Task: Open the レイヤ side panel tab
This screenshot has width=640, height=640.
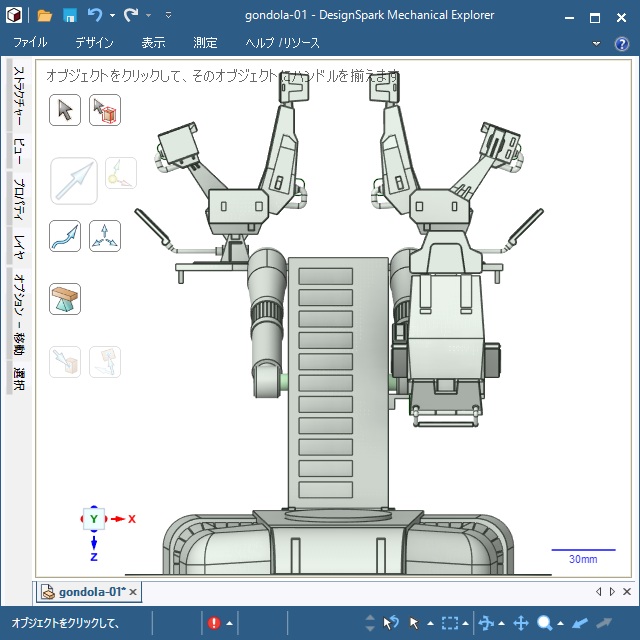Action: click(19, 247)
